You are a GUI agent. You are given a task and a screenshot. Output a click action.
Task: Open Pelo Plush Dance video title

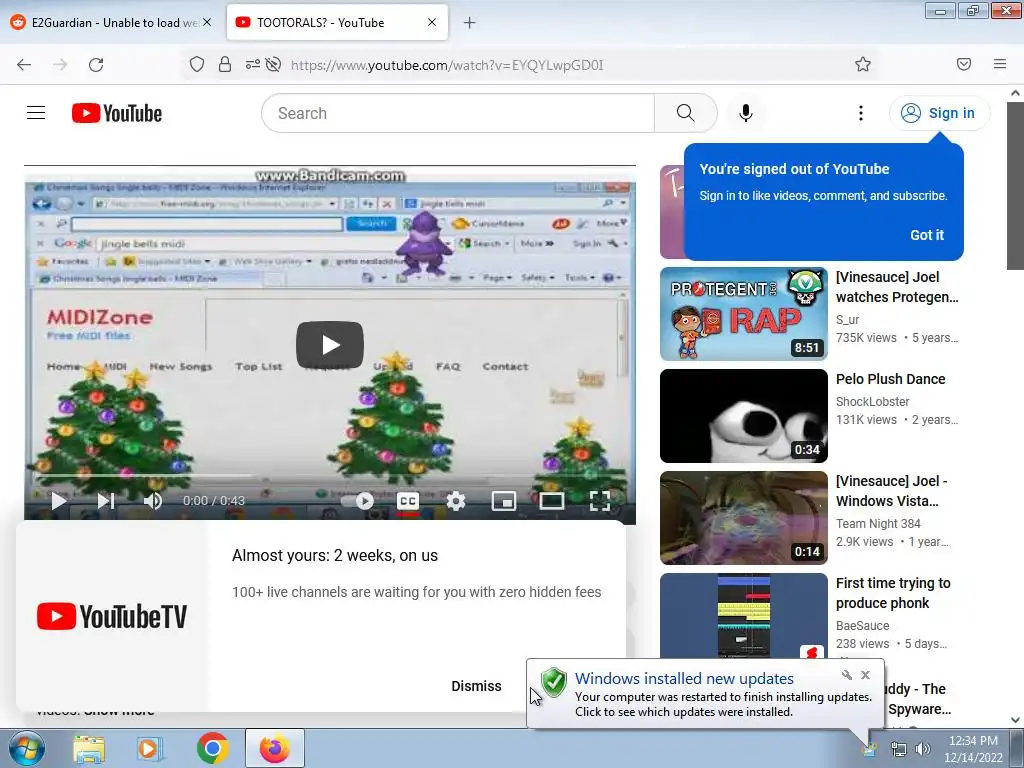890,379
